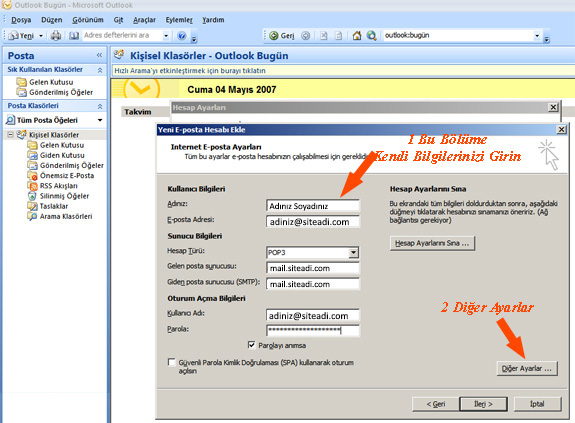The height and width of the screenshot is (423, 575).
Task: Minimize the Posta navigation pane chevron
Action: coord(99,55)
